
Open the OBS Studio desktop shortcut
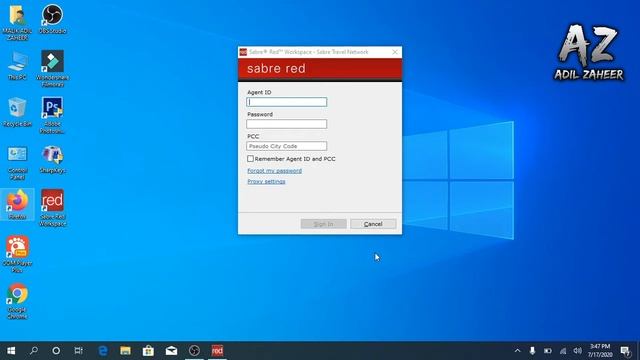click(52, 19)
